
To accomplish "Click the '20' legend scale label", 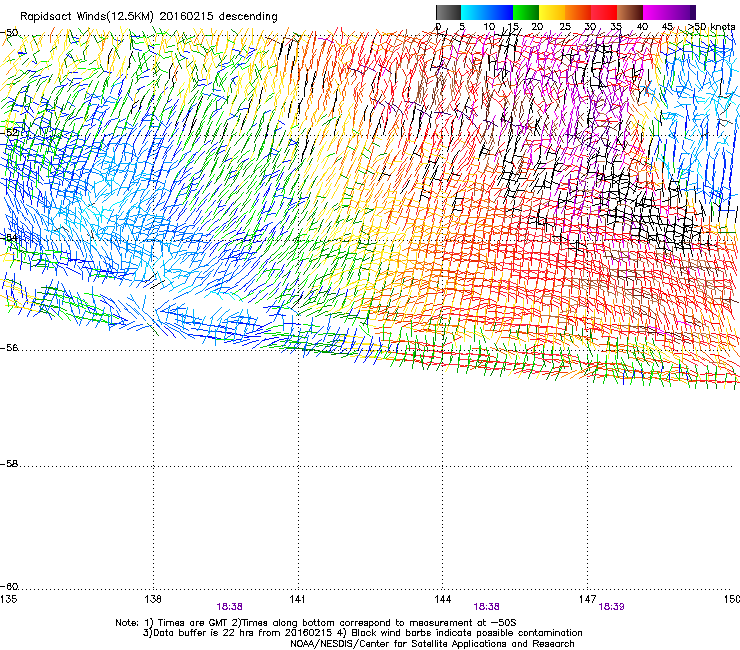I will [x=537, y=26].
